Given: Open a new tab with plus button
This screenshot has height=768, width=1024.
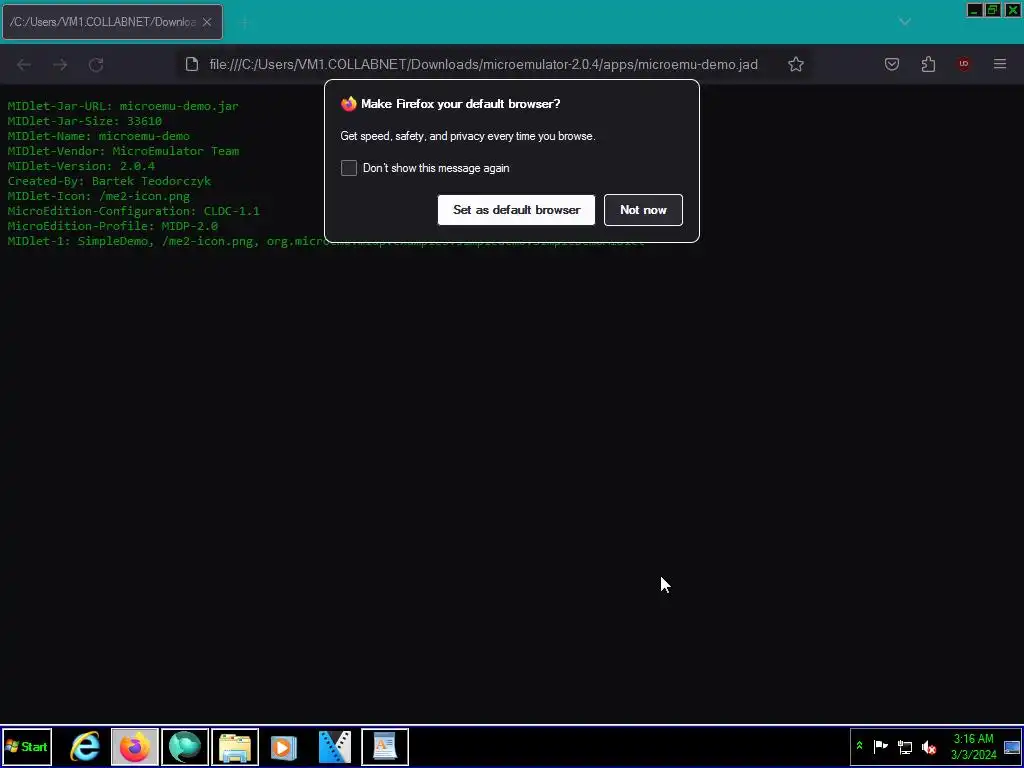Looking at the screenshot, I should pyautogui.click(x=245, y=22).
